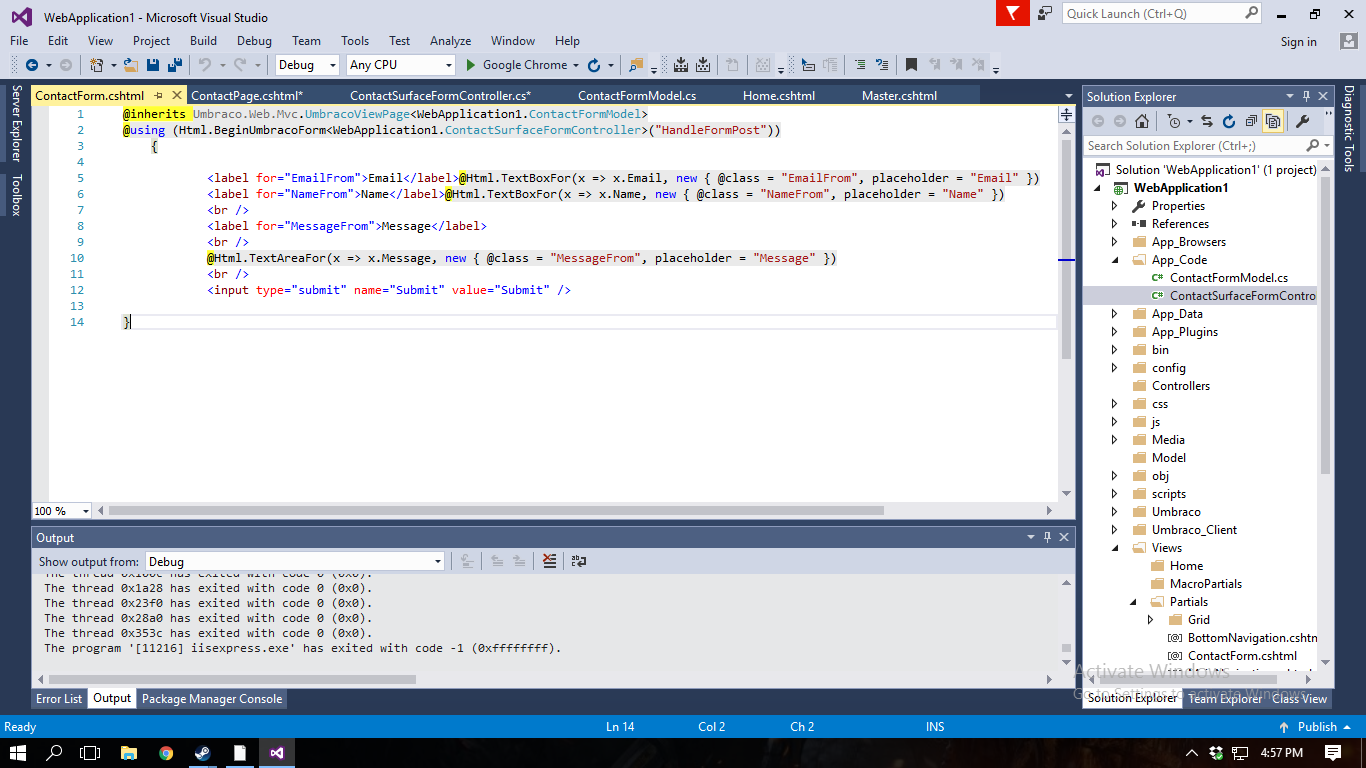Refresh the Solution Explorer tree
The width and height of the screenshot is (1366, 768).
tap(1228, 121)
